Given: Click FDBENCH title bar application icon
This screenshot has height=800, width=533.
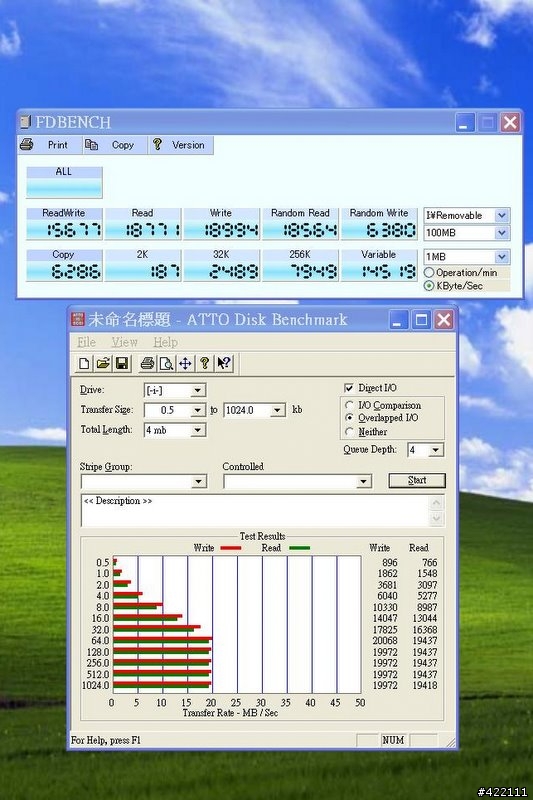Looking at the screenshot, I should 26,122.
